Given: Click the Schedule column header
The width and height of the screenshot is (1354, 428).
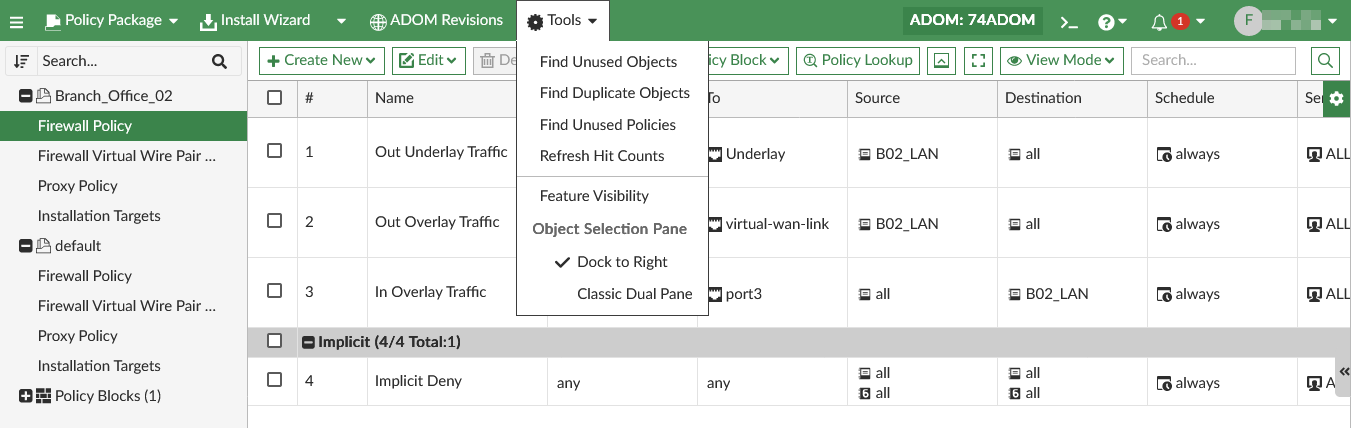Looking at the screenshot, I should [x=1222, y=98].
